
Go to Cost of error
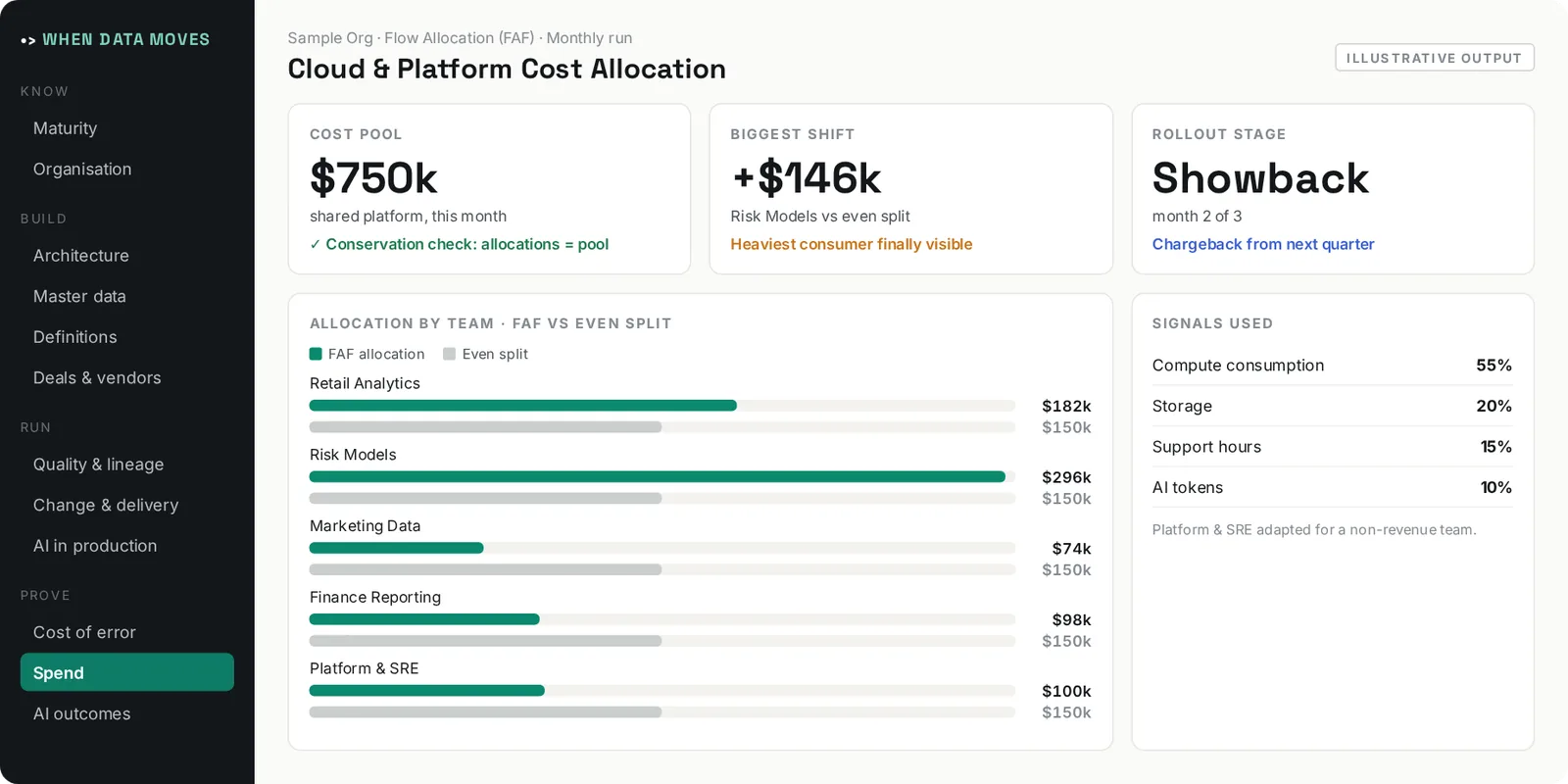(x=84, y=633)
